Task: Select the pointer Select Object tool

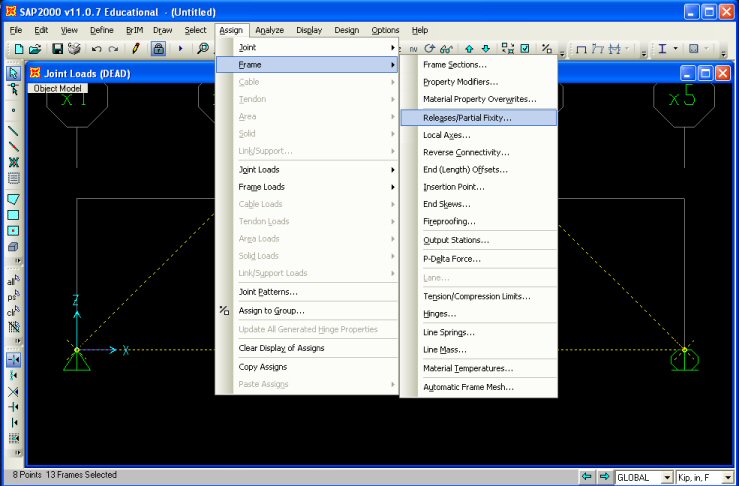Action: (13, 73)
